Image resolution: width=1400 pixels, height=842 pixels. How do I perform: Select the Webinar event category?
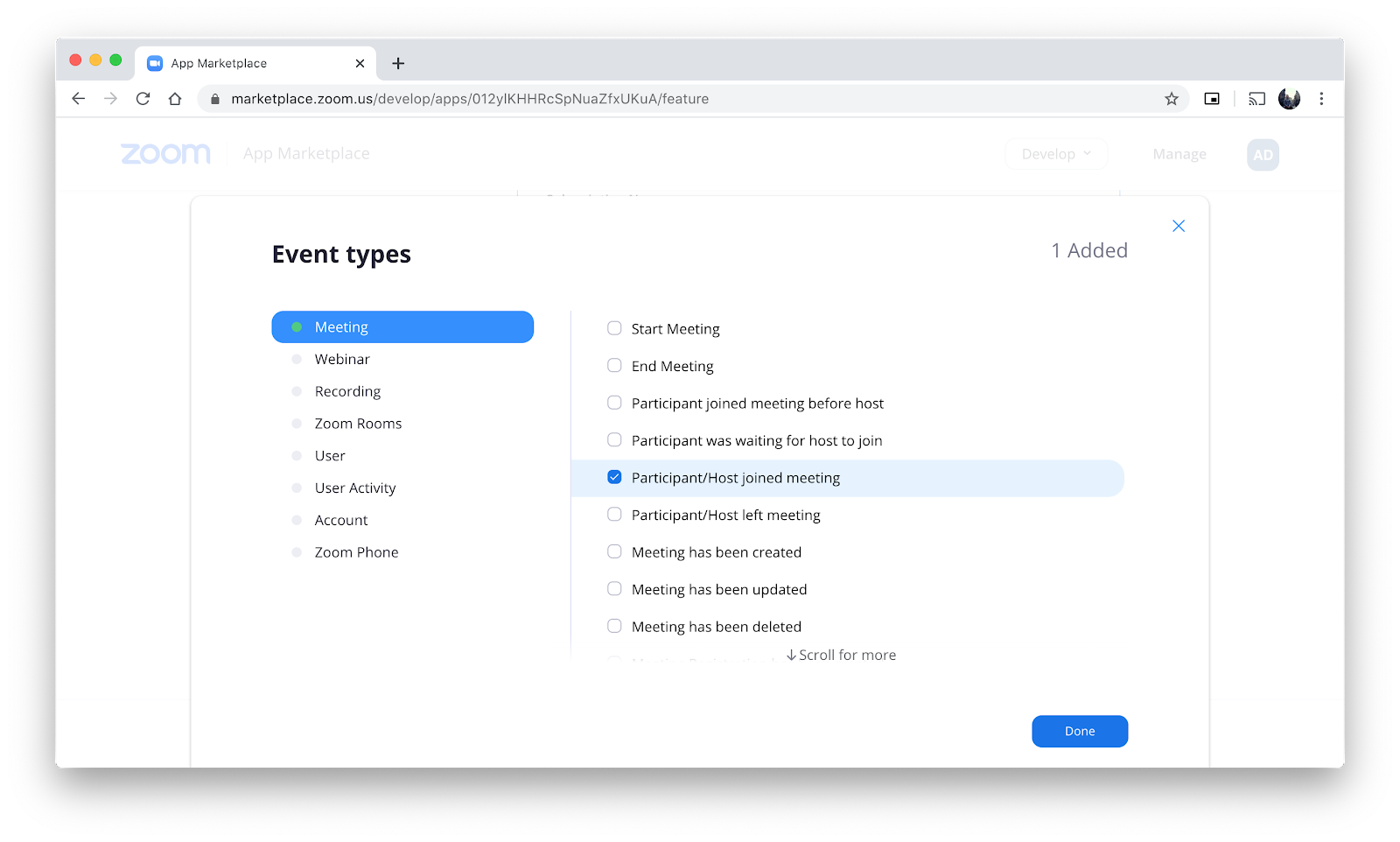tap(342, 359)
